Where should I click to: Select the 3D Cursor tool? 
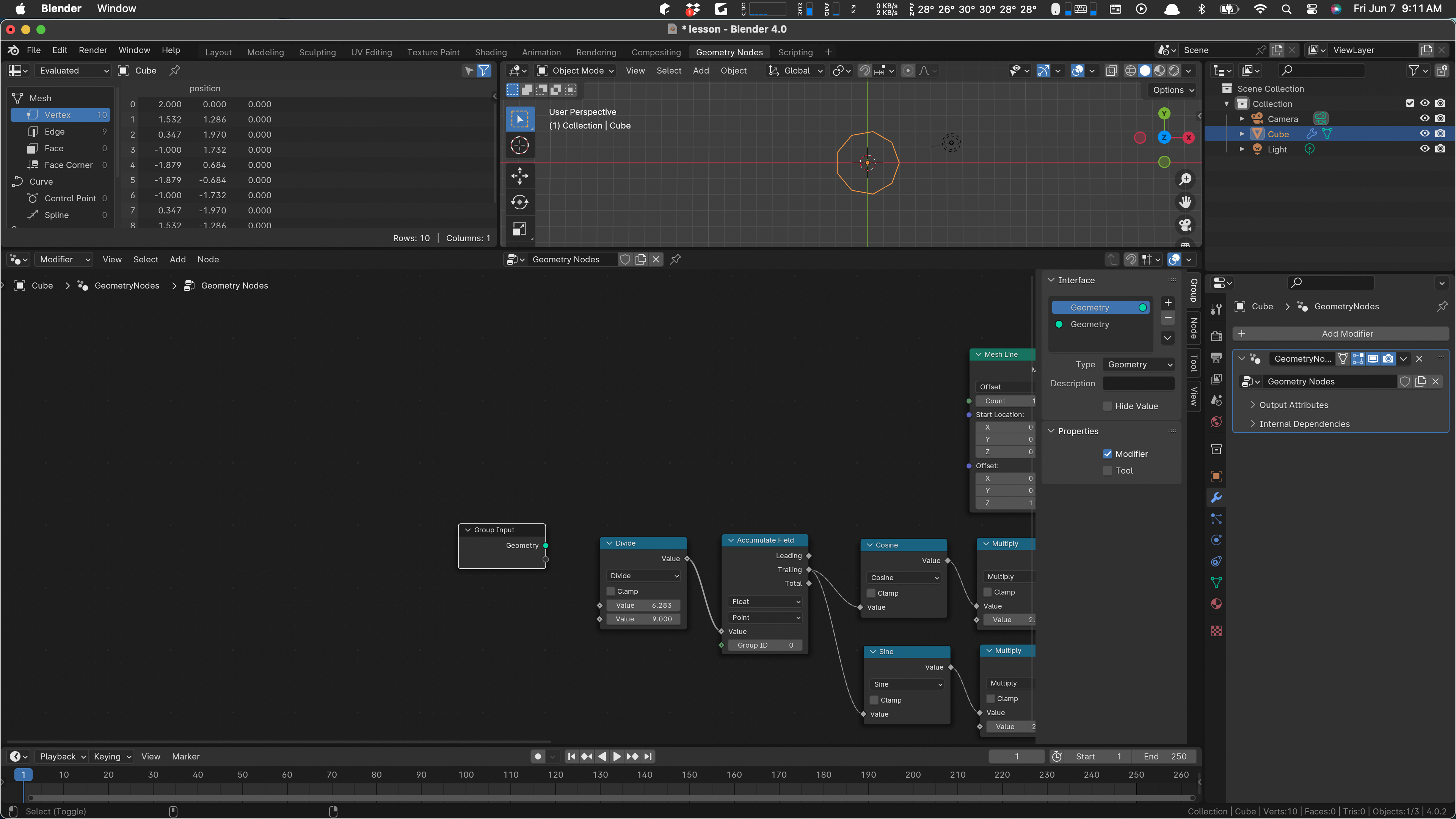(519, 145)
